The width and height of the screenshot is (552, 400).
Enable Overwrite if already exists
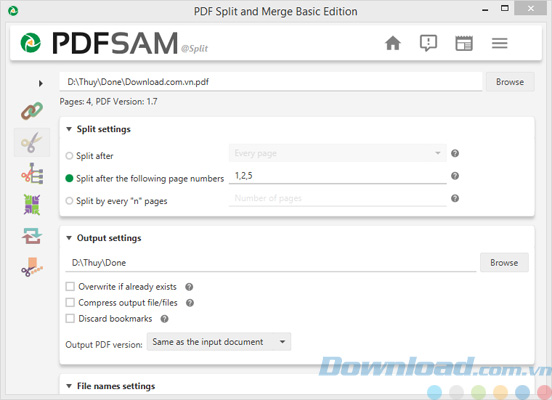[70, 287]
